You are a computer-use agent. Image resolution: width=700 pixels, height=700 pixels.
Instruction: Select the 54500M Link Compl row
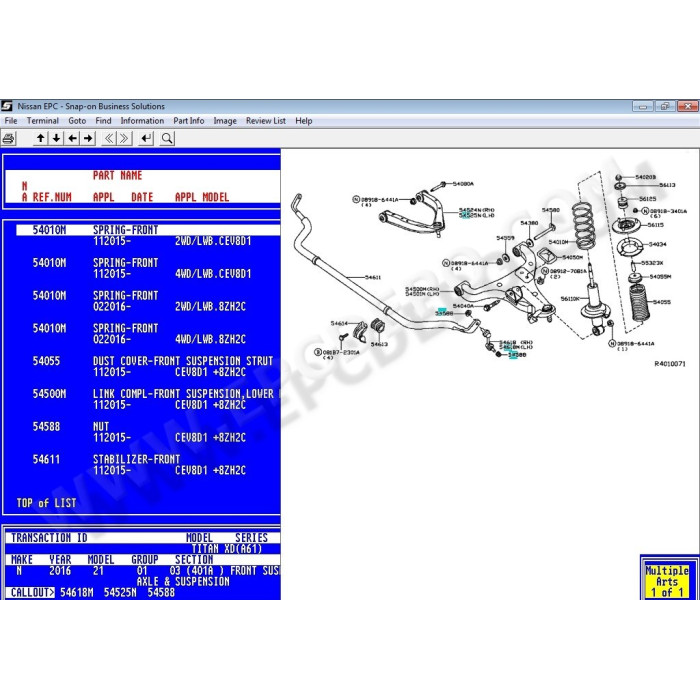pos(148,399)
